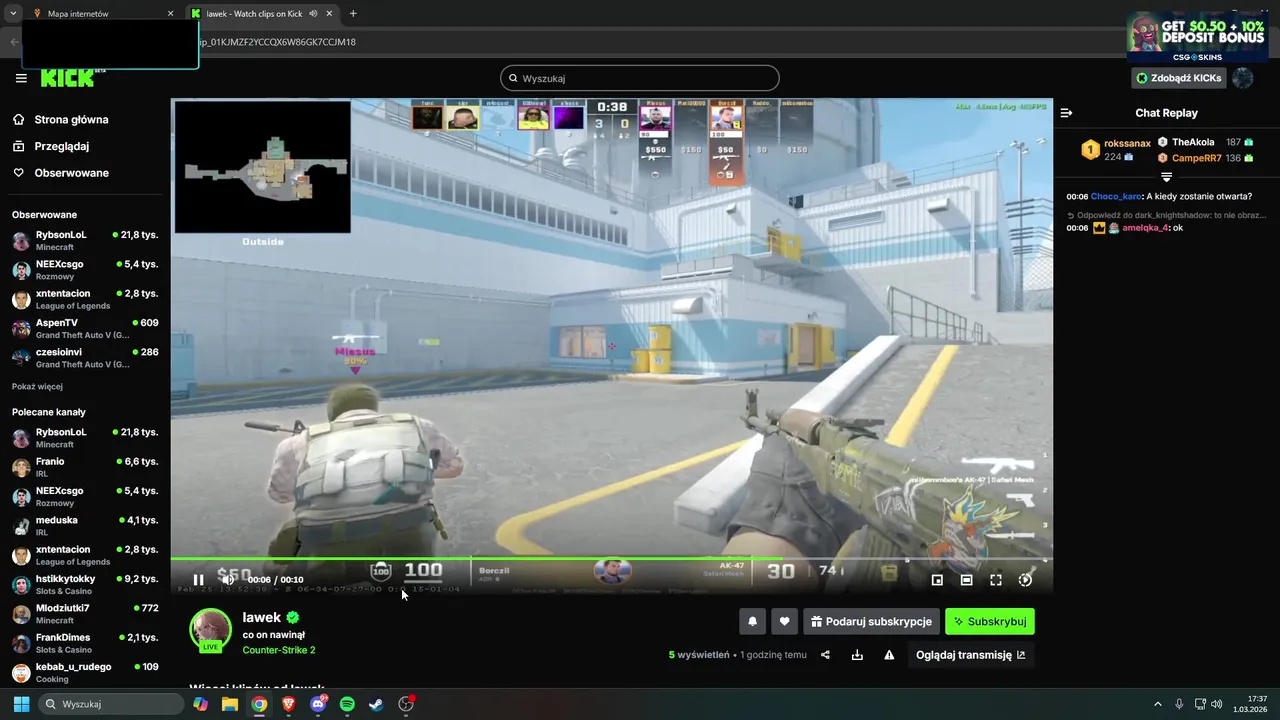Open Brave browser from taskbar
This screenshot has height=720, width=1280.
(289, 704)
